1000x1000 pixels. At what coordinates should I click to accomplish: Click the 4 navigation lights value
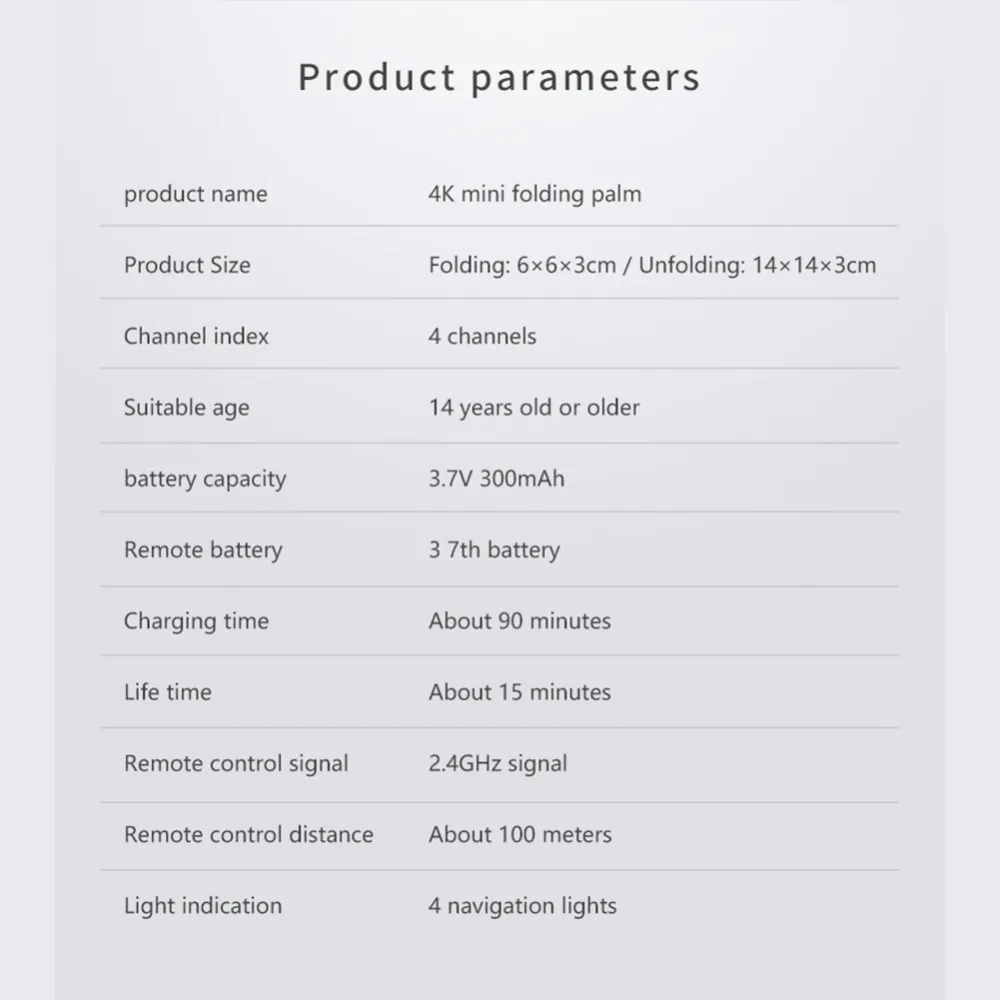tap(522, 906)
